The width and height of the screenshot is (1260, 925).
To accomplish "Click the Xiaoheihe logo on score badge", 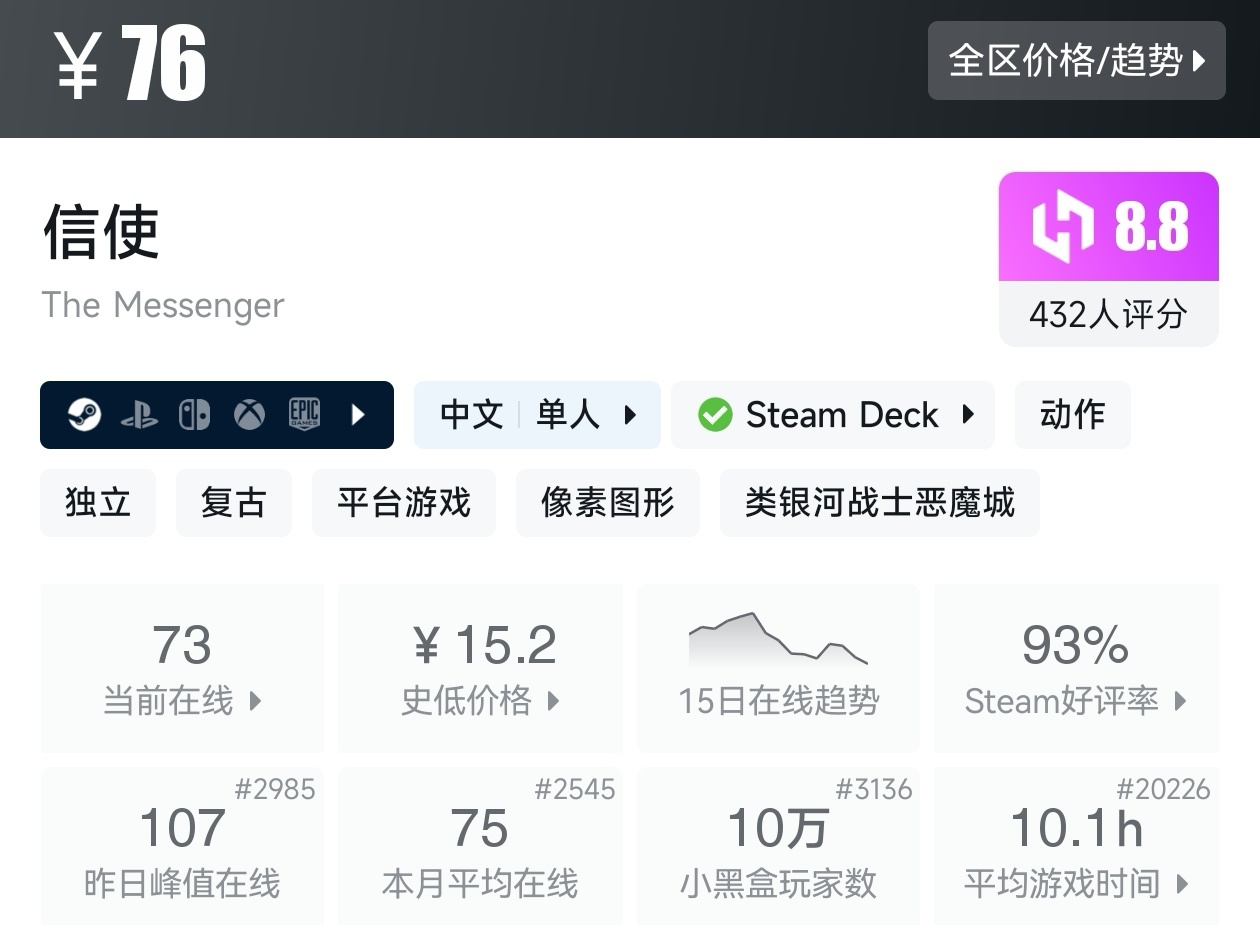I will point(1062,227).
